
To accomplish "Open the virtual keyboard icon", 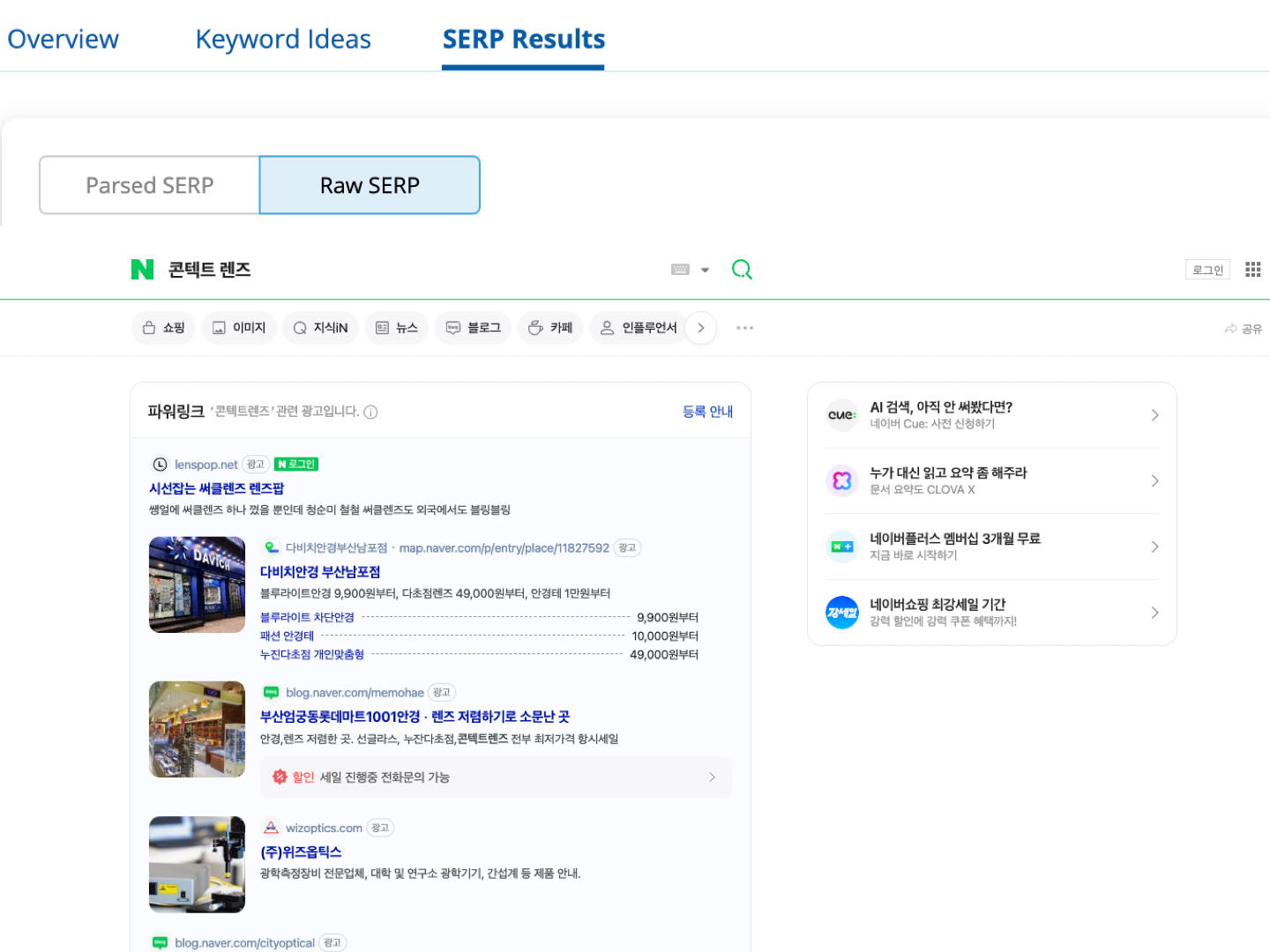I will click(680, 270).
